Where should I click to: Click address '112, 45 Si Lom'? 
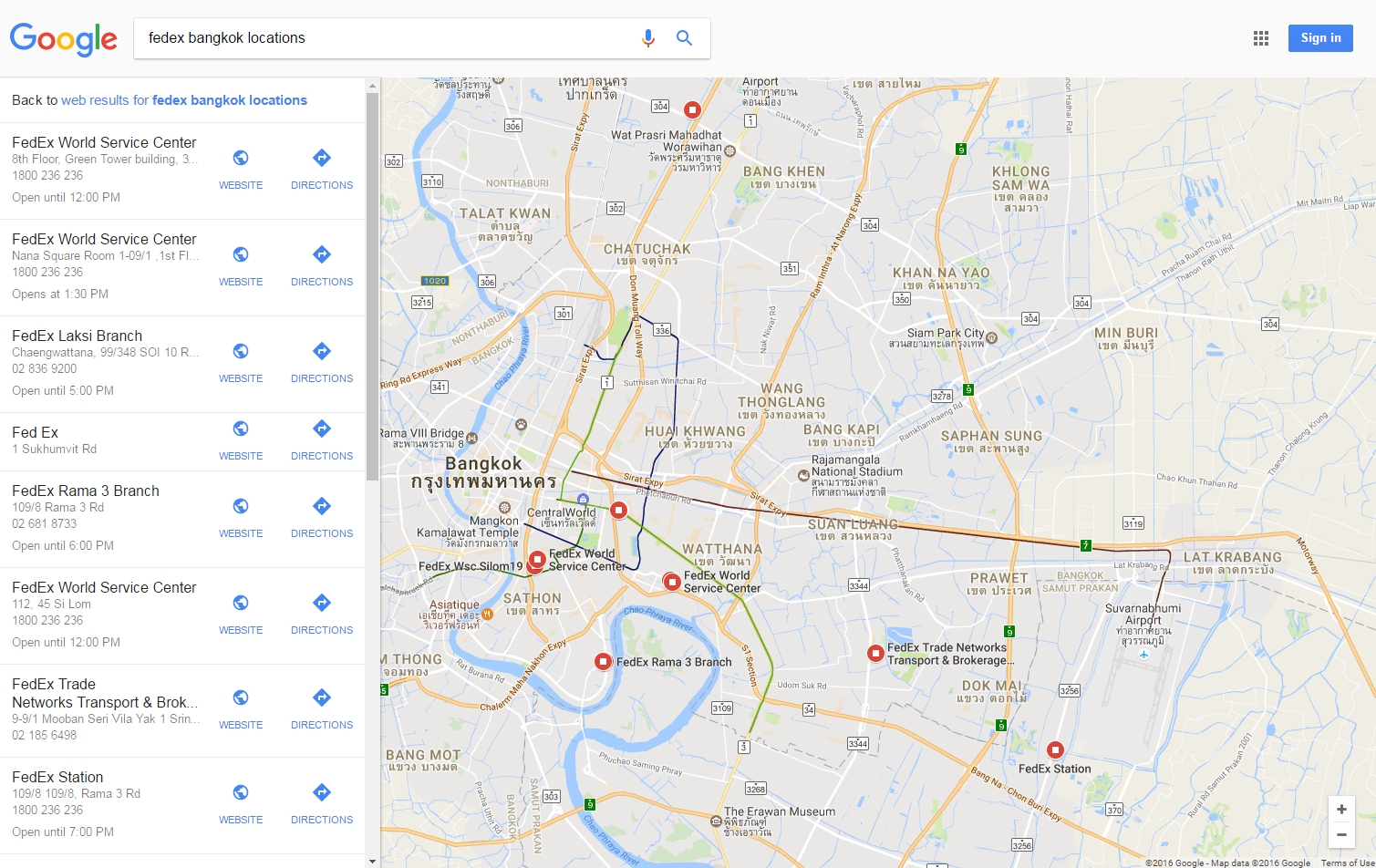[x=51, y=604]
